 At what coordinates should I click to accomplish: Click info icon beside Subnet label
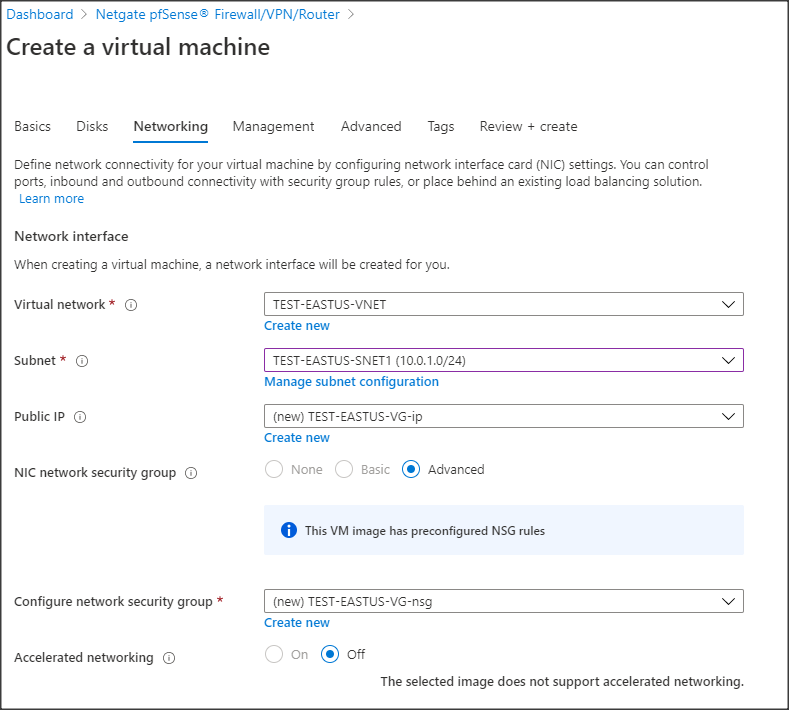coord(82,361)
